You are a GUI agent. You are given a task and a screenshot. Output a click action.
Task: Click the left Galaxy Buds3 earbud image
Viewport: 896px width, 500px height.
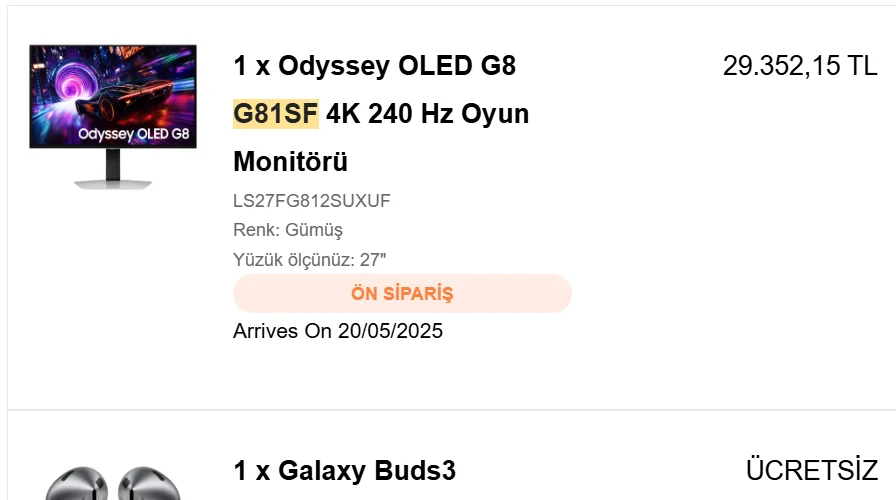pos(73,486)
